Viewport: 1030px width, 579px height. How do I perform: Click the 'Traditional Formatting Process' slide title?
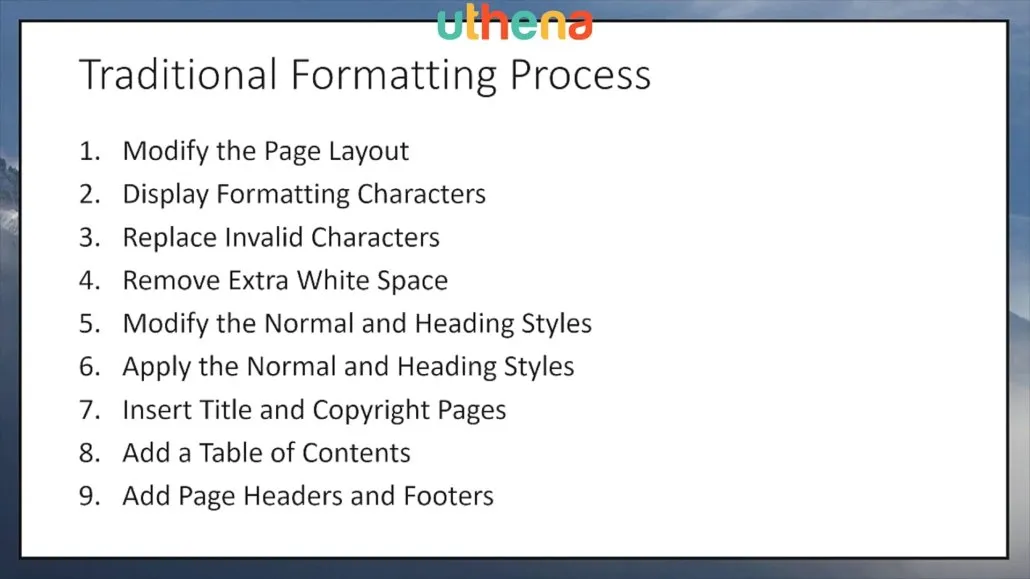365,74
